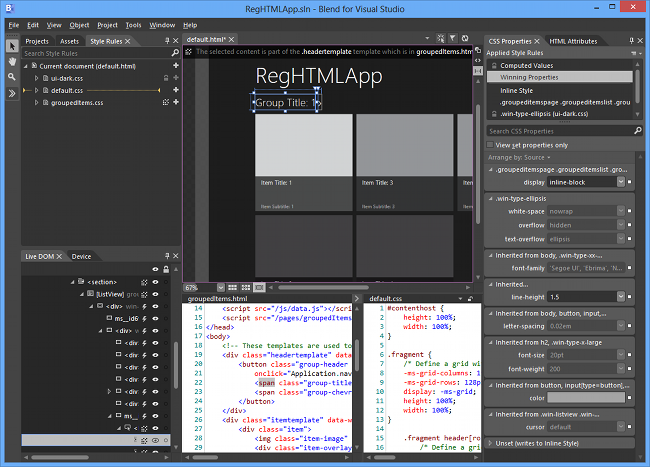Expand the groupedItems.css tree node
This screenshot has width=650, height=467.
pos(36,102)
